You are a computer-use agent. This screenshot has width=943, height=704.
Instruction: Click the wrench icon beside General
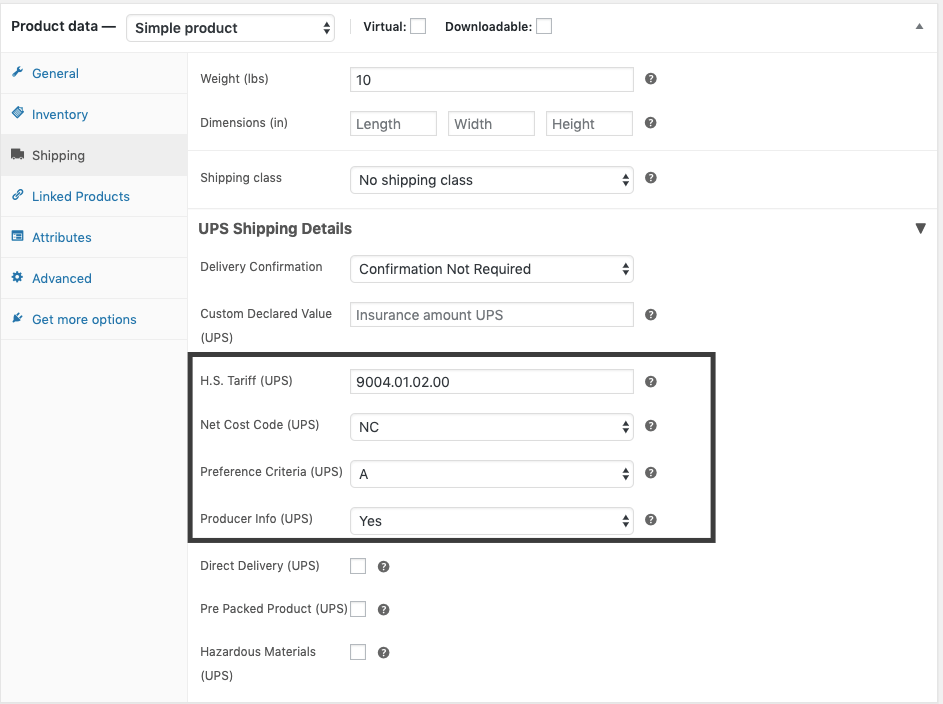(x=18, y=72)
